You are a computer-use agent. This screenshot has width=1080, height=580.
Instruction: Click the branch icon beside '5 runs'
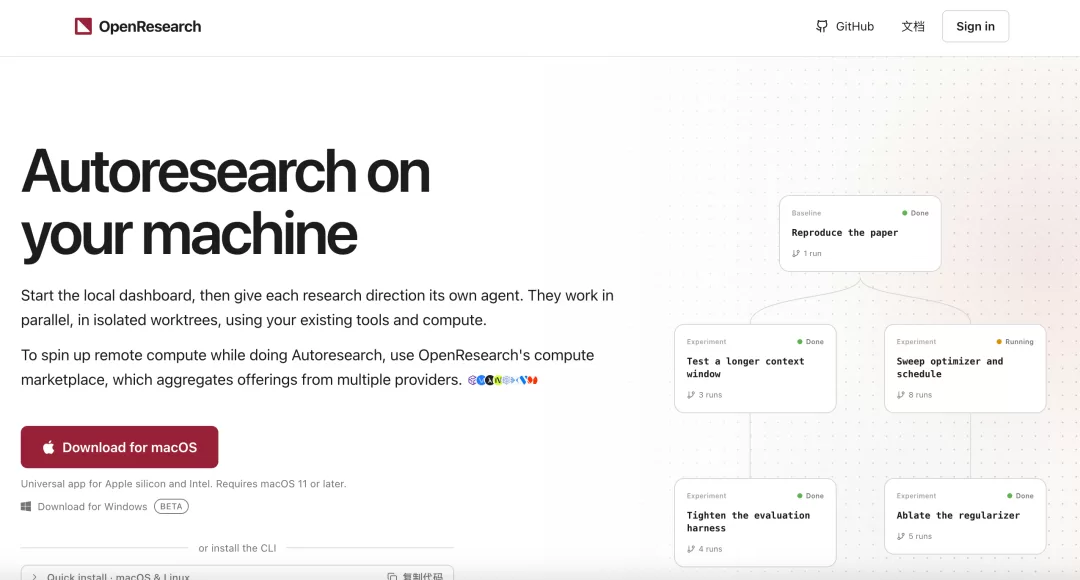[x=901, y=536]
